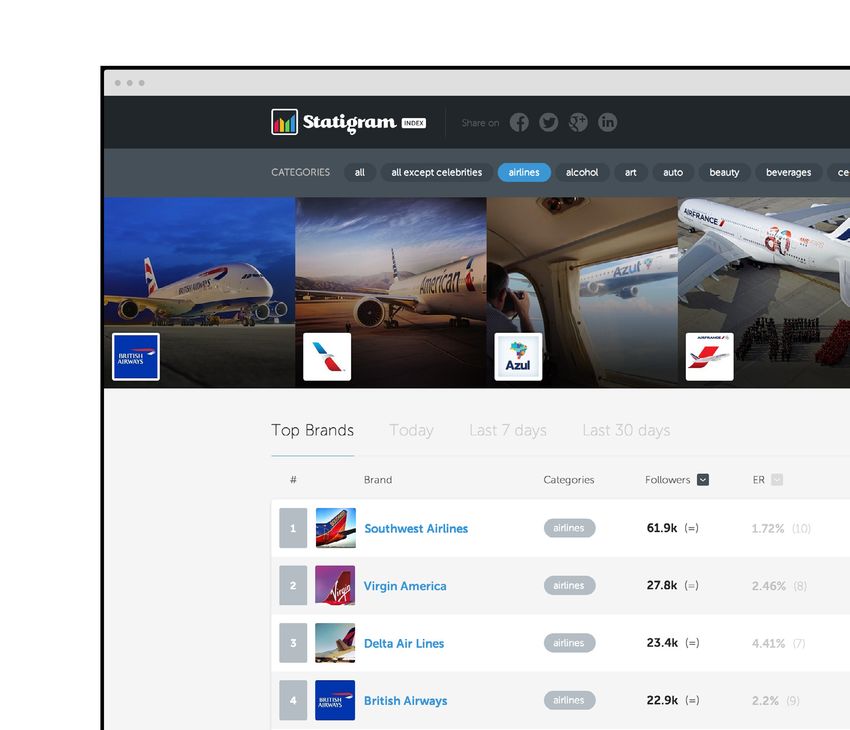Select the 'art' category filter
This screenshot has width=850, height=730.
pos(630,172)
